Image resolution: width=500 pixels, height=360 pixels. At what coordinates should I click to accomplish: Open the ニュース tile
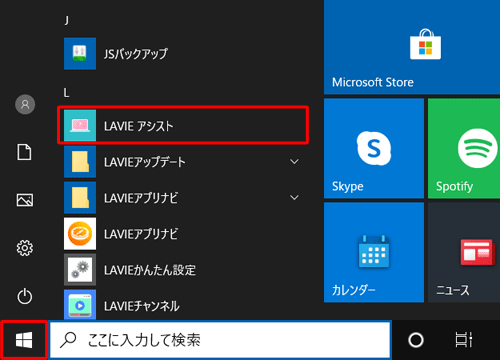(464, 252)
